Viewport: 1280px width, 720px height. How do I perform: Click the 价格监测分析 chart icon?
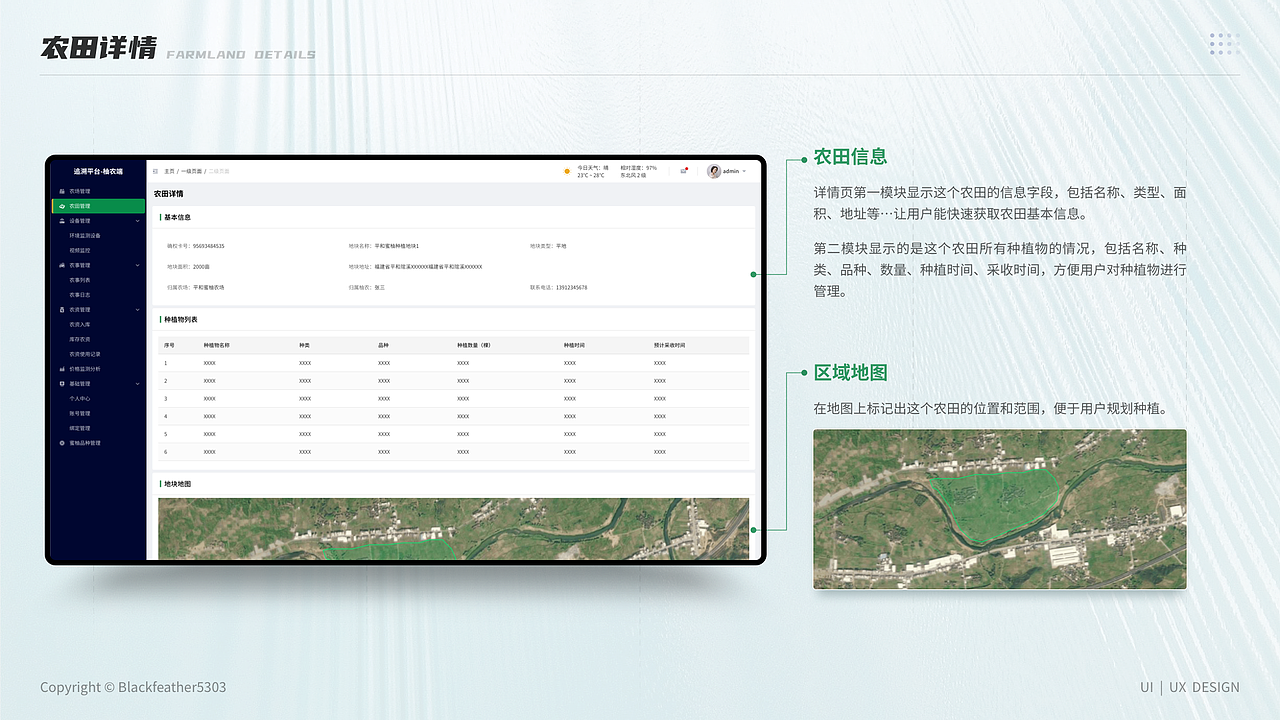(62, 369)
